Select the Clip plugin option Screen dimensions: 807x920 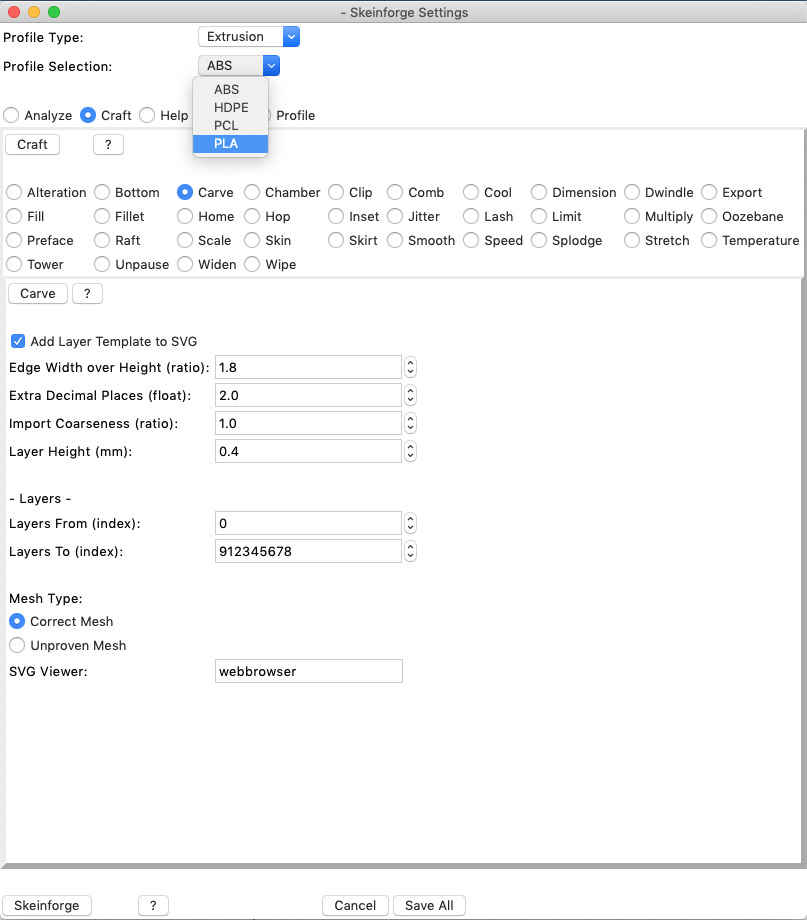336,192
